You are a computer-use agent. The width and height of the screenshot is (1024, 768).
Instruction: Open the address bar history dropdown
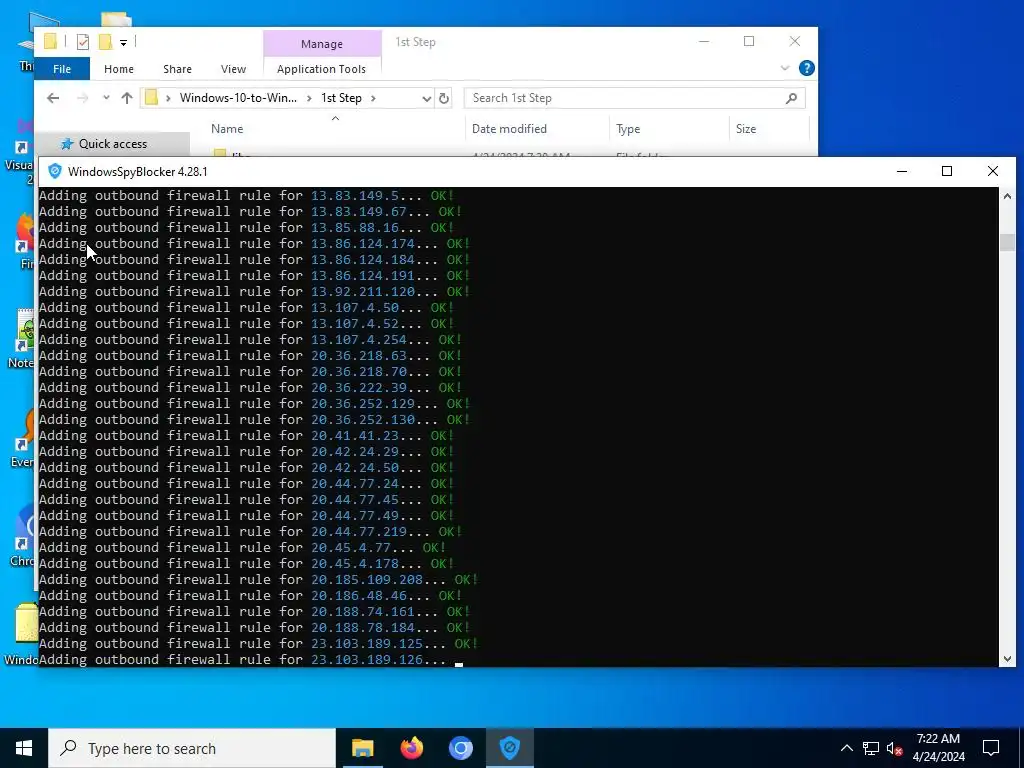pyautogui.click(x=426, y=98)
